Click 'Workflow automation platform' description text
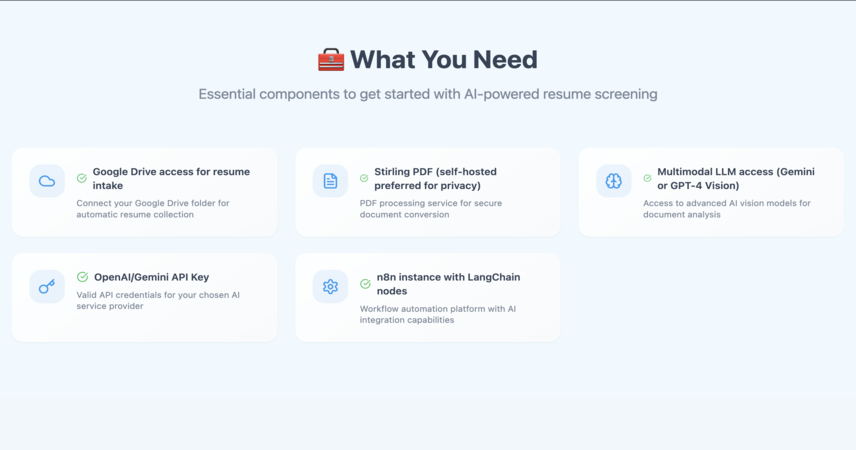 click(438, 314)
